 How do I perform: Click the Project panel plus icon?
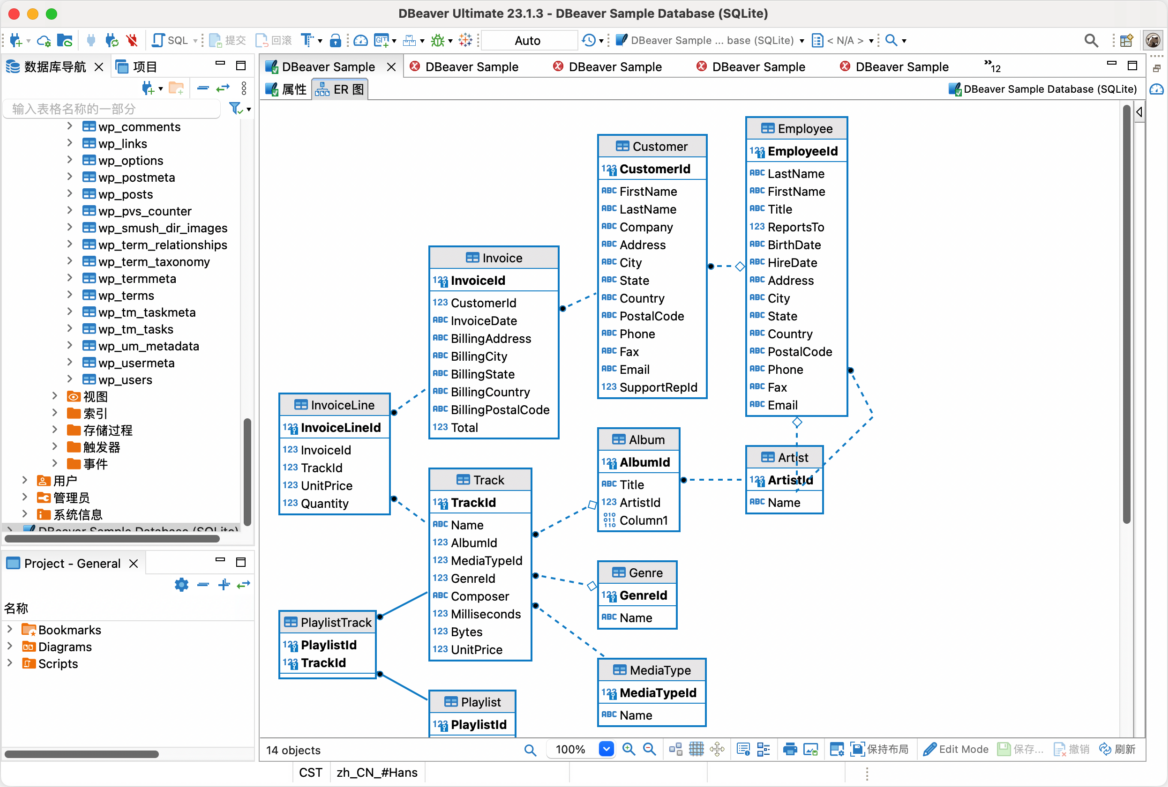(223, 584)
